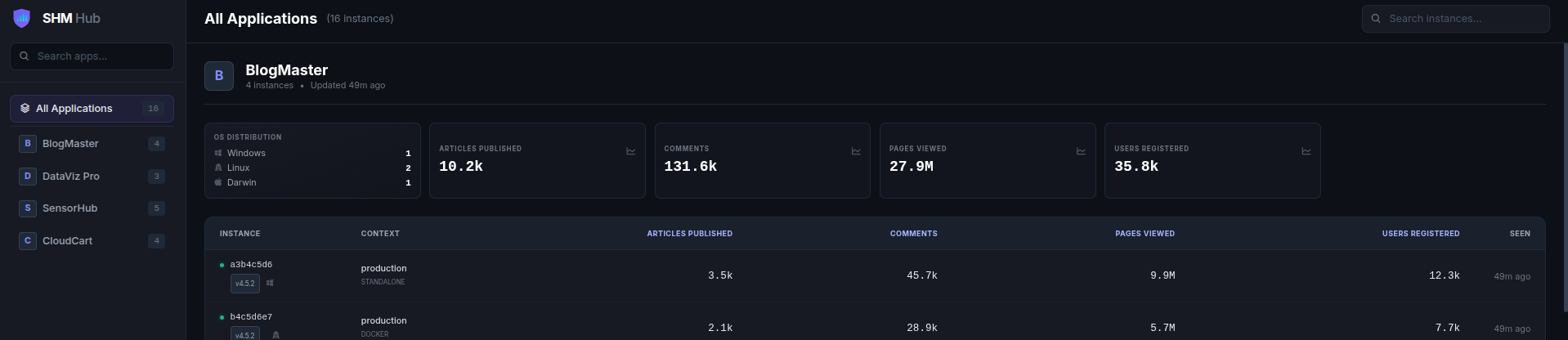
Task: Sort by Pages Viewed column header
Action: (1145, 234)
